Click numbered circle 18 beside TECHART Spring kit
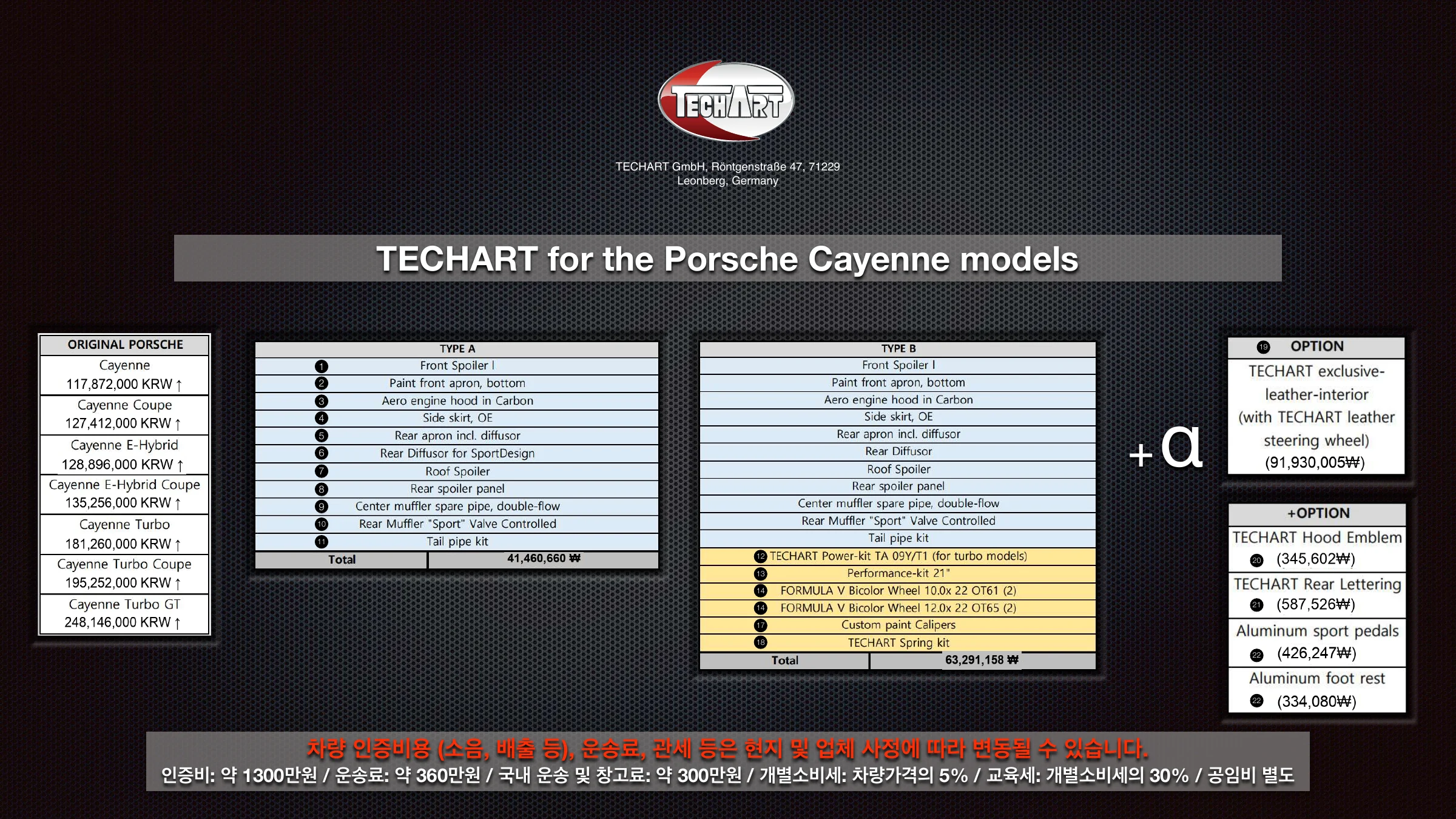1456x819 pixels. pos(761,642)
